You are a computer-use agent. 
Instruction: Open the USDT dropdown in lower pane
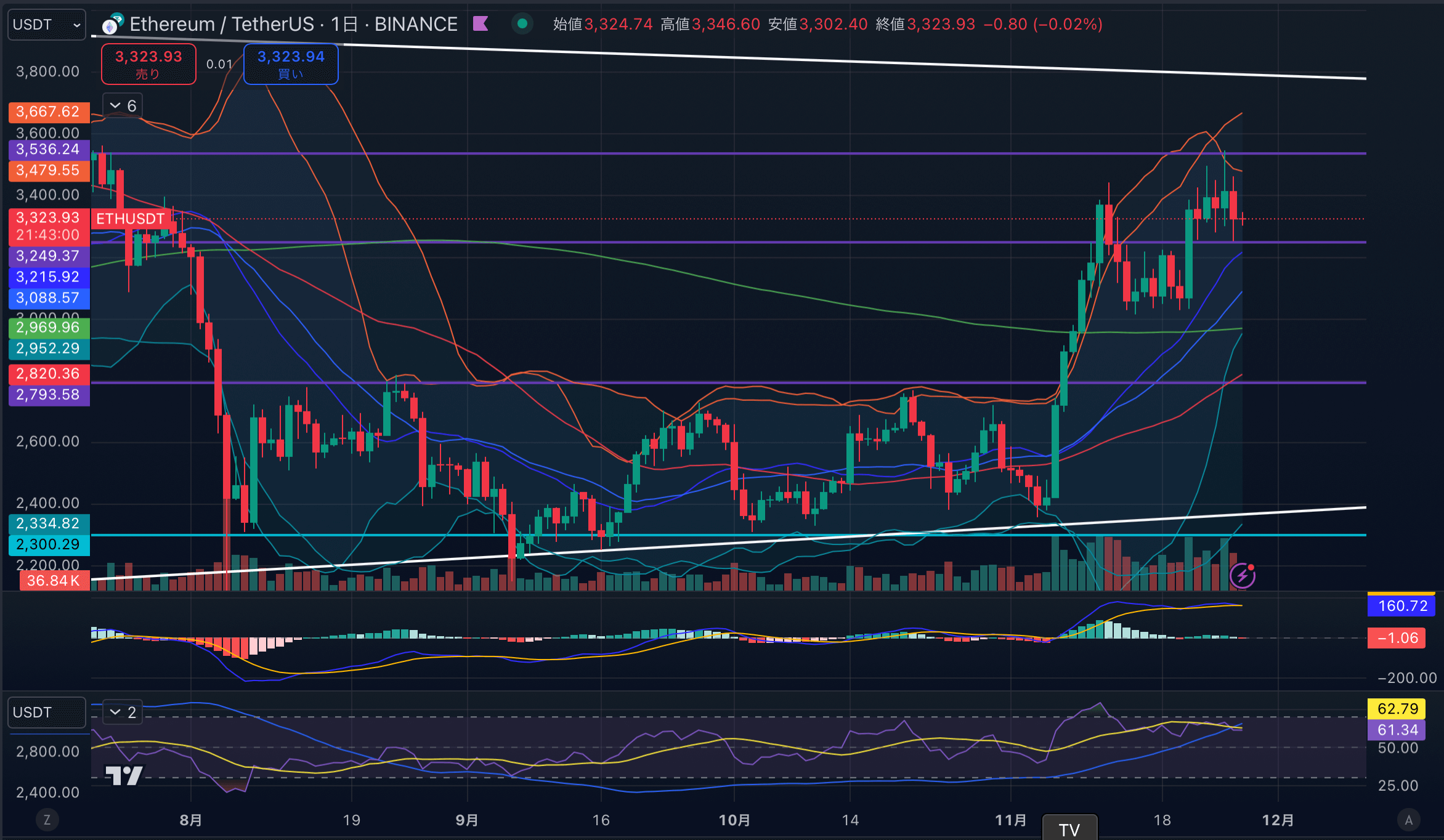pyautogui.click(x=46, y=713)
